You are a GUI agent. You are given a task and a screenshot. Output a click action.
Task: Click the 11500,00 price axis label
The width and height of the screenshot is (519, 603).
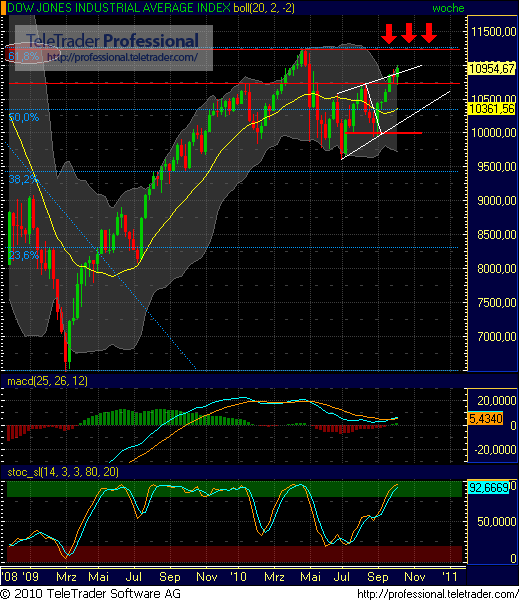coord(494,32)
